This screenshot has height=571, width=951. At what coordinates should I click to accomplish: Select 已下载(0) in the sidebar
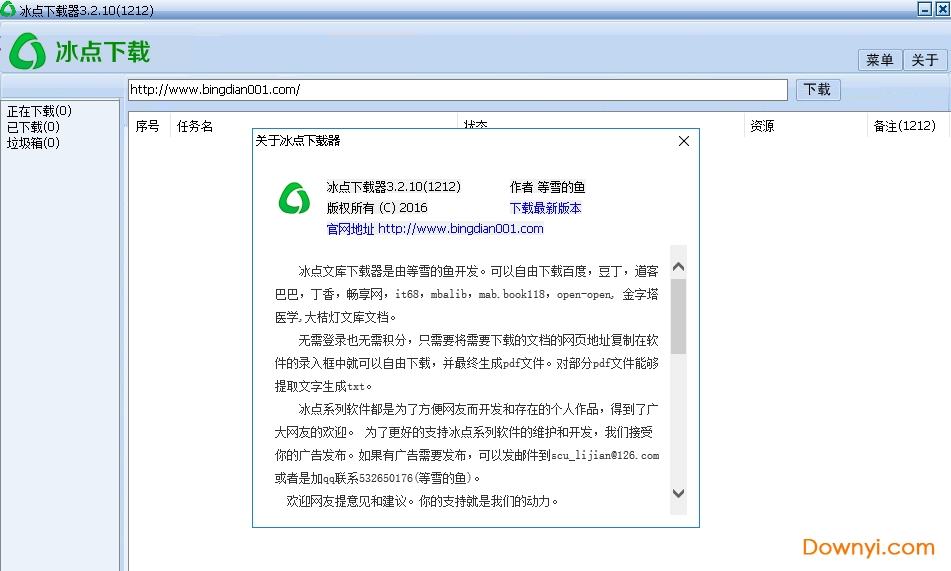33,127
